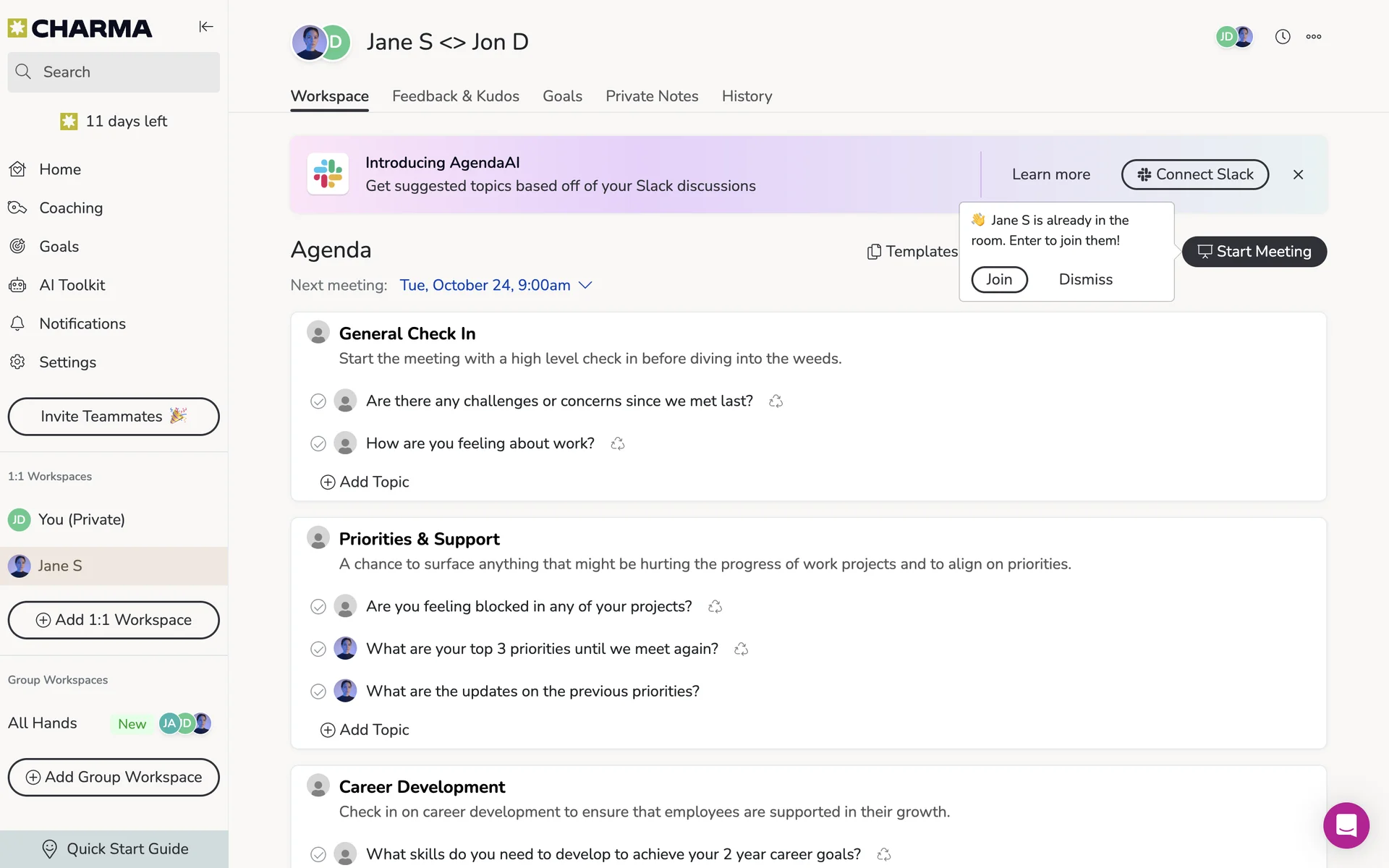
Task: Open the three-dot more options menu
Action: point(1314,37)
